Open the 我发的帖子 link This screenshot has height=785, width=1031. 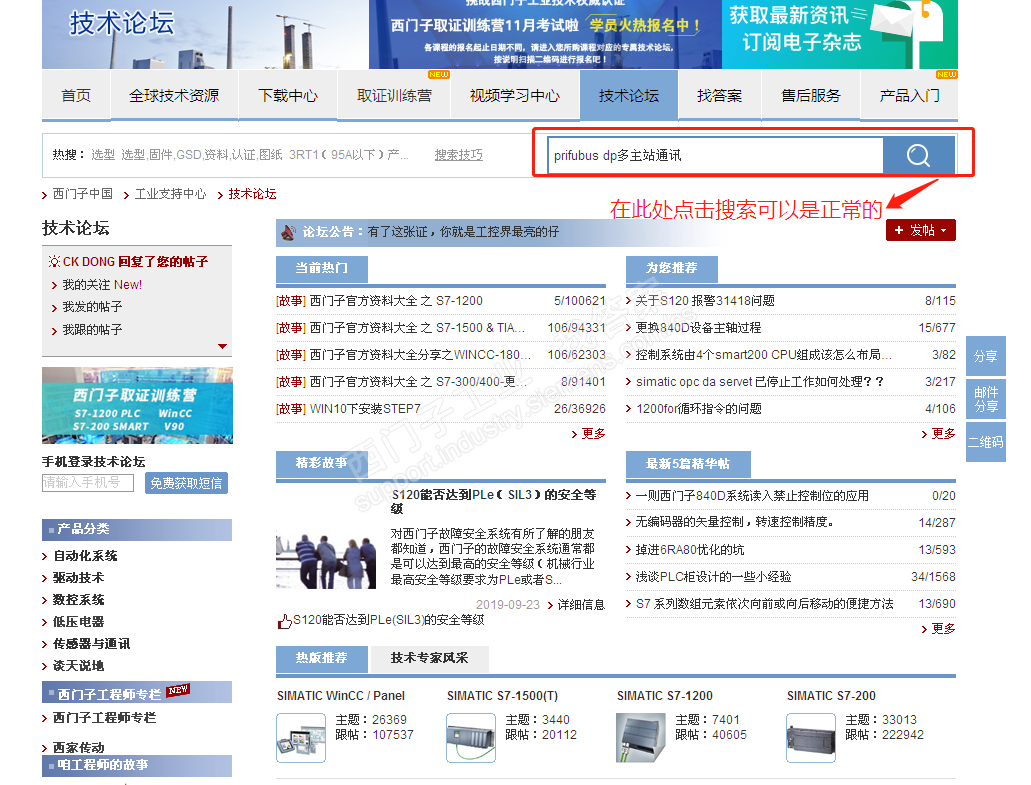tap(92, 307)
